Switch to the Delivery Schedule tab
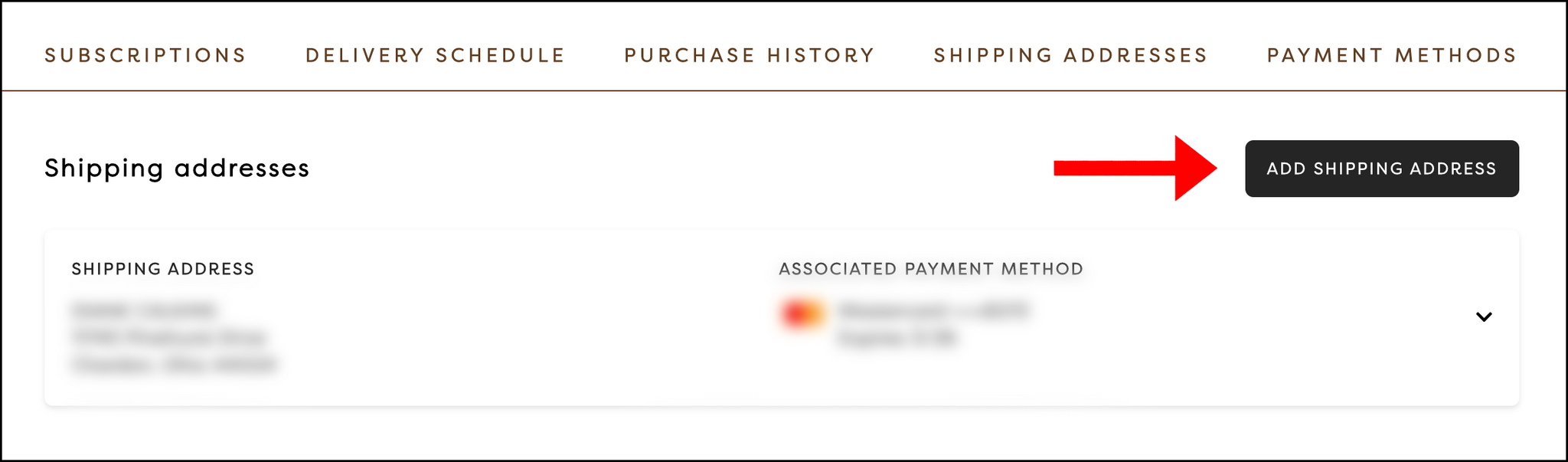 tap(435, 55)
